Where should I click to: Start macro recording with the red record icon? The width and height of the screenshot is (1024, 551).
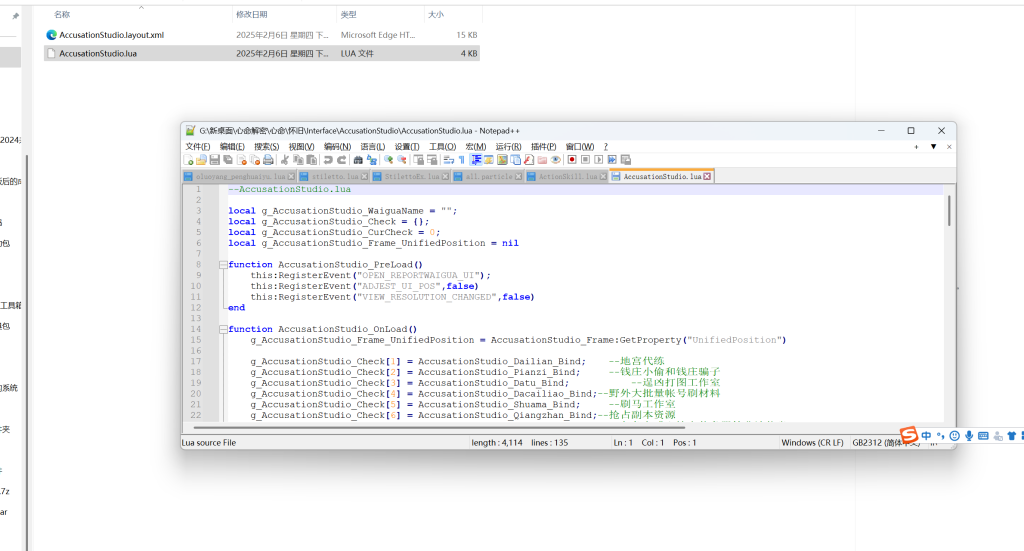point(572,159)
